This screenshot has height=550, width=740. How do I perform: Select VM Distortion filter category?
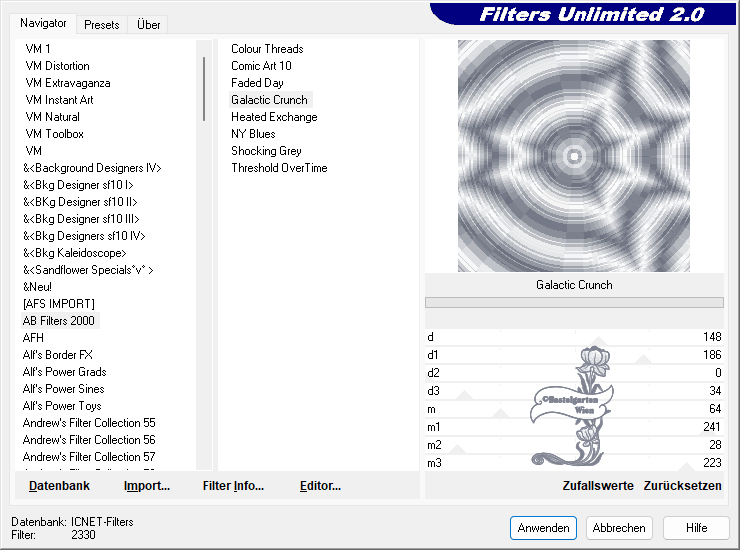coord(57,66)
